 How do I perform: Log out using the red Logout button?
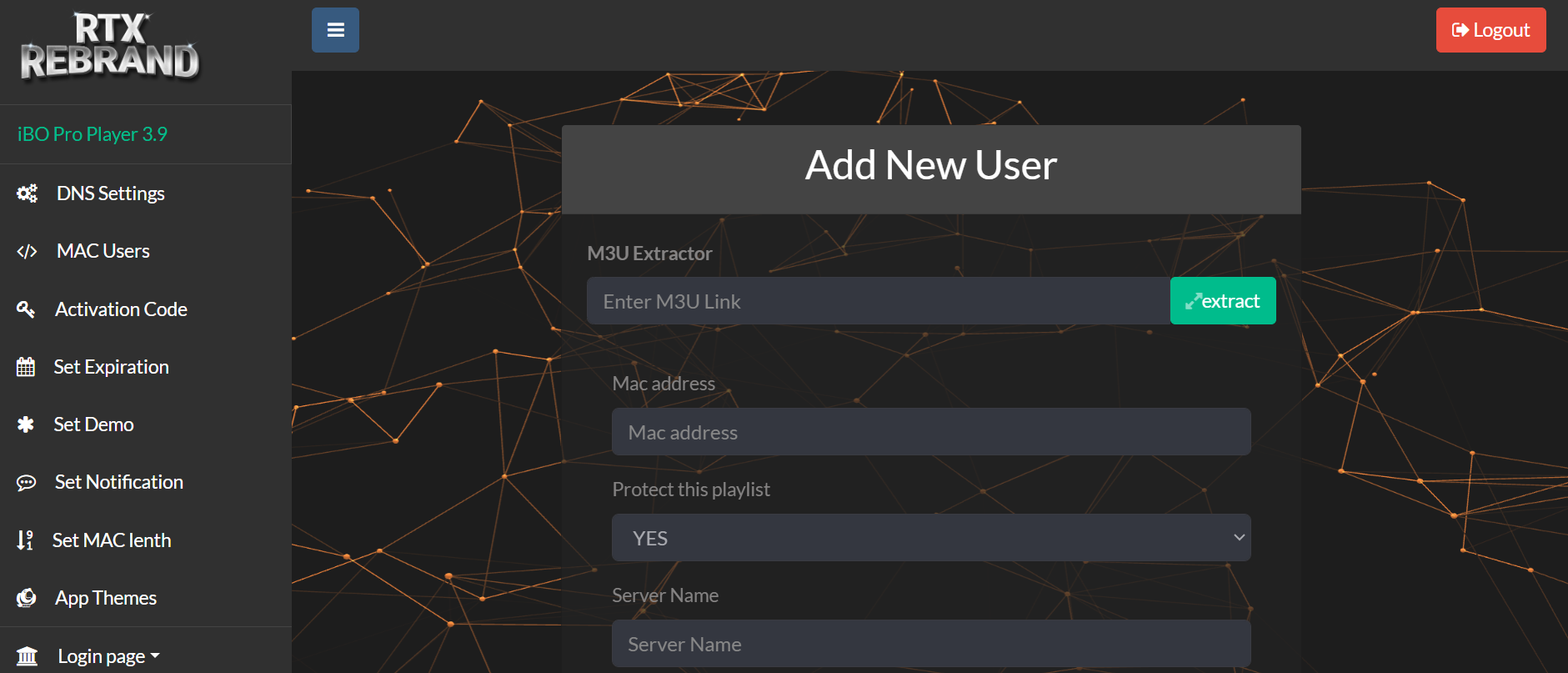point(1490,30)
